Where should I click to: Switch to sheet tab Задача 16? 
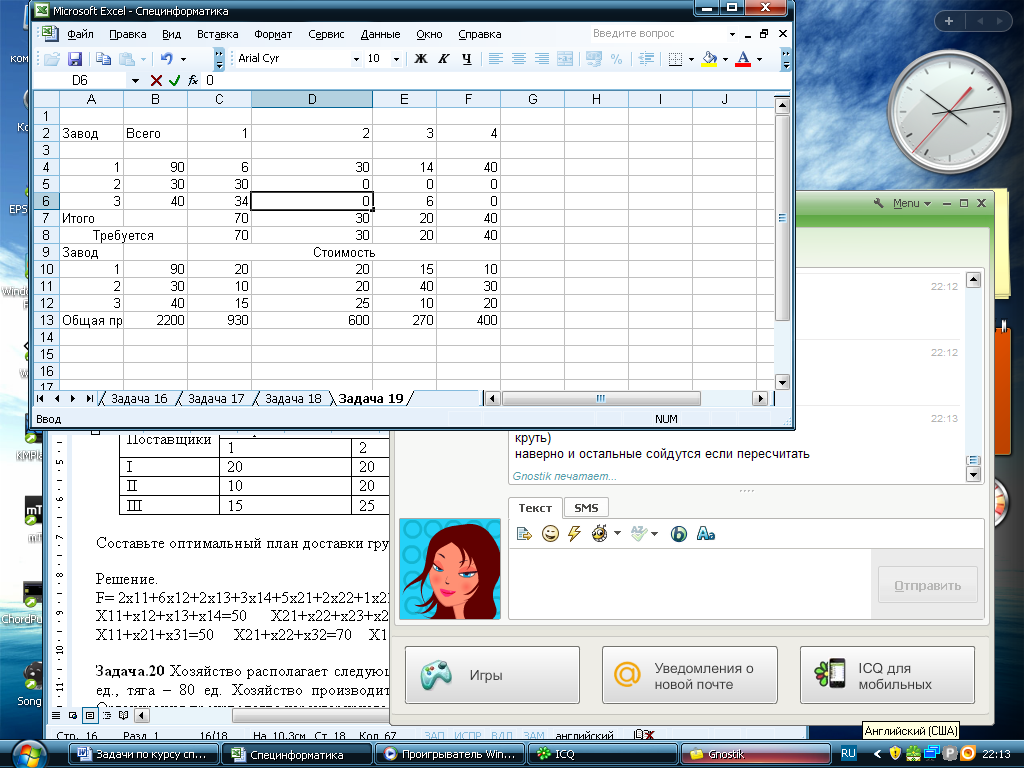138,398
